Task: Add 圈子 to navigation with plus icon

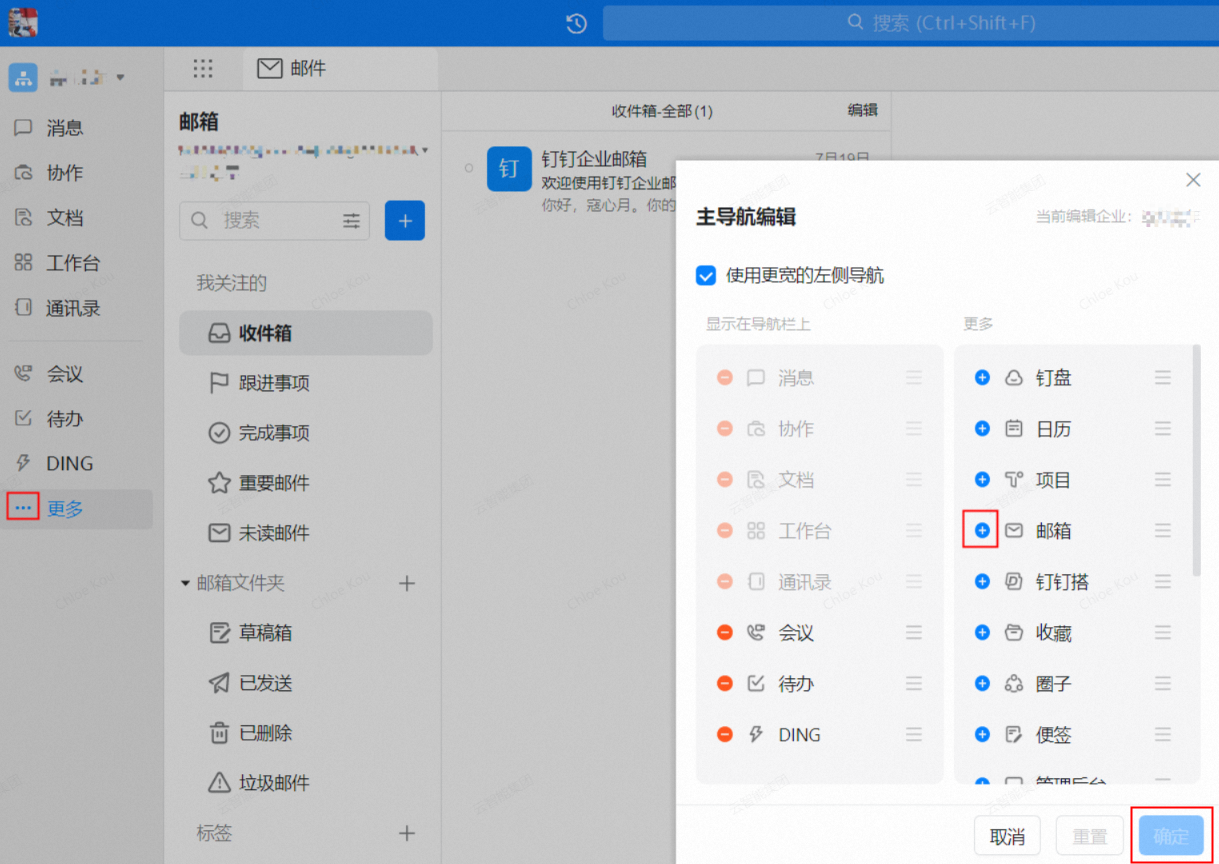Action: 982,683
